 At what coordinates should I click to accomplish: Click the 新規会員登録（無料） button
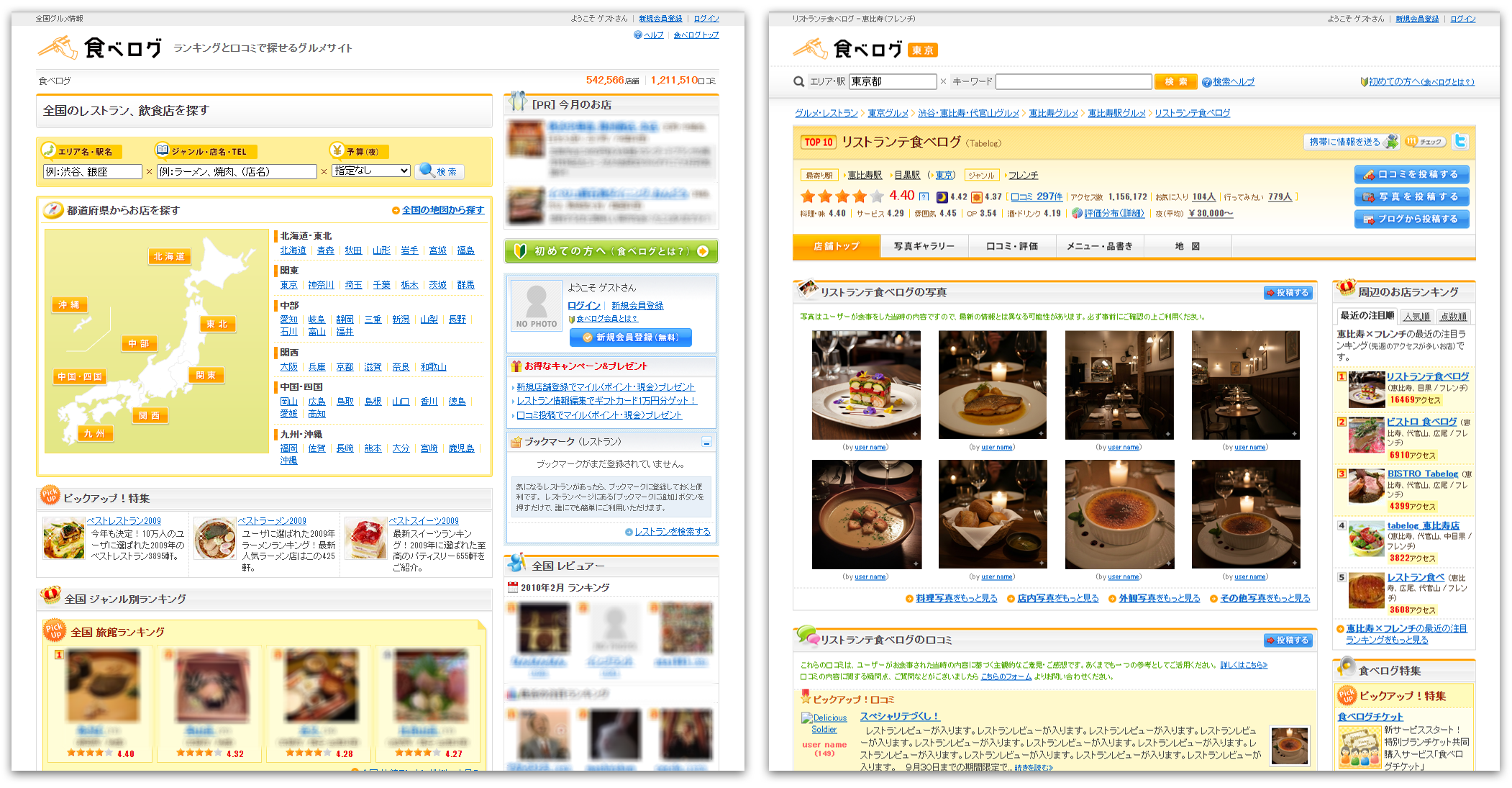630,337
